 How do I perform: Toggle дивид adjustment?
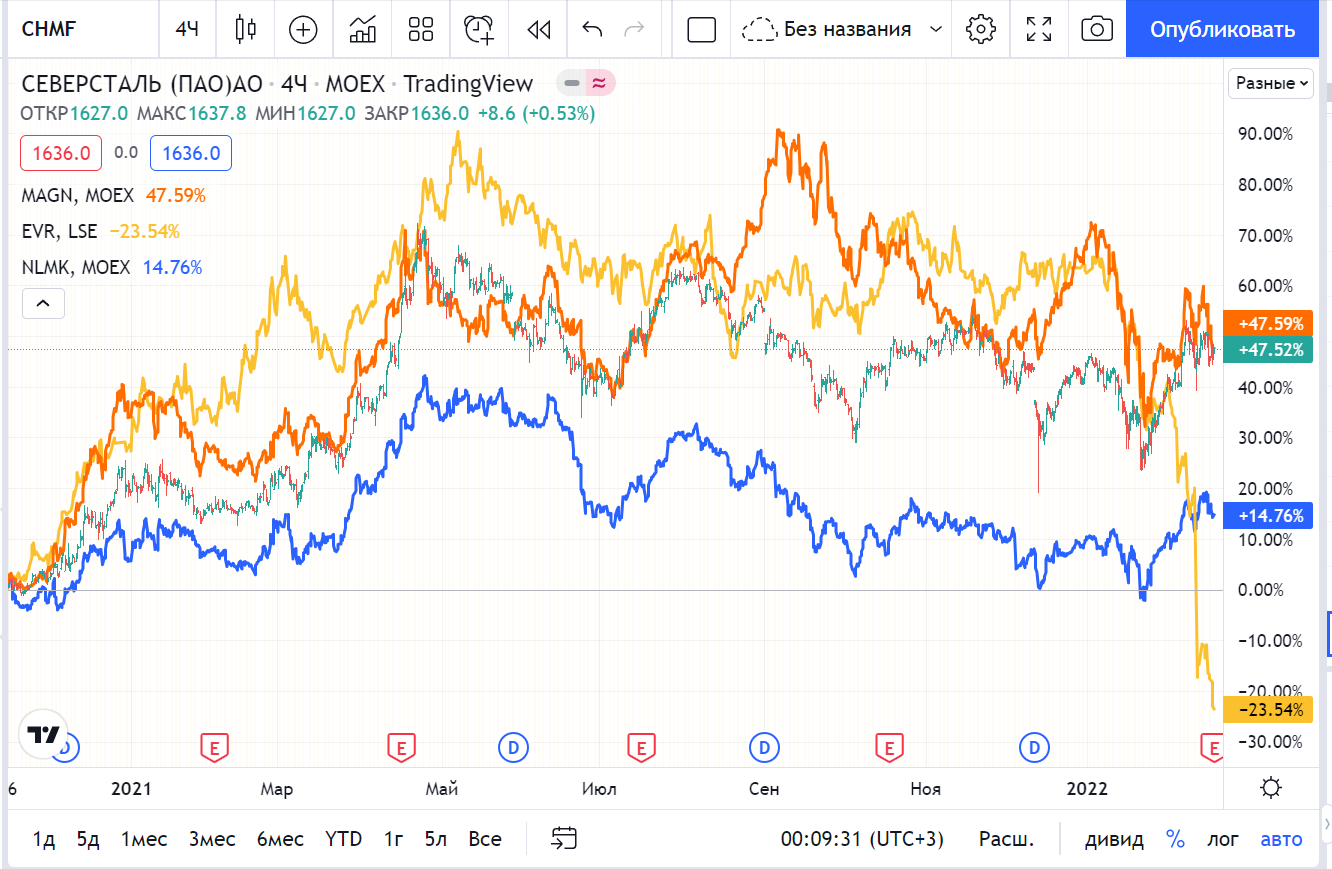[x=1114, y=839]
